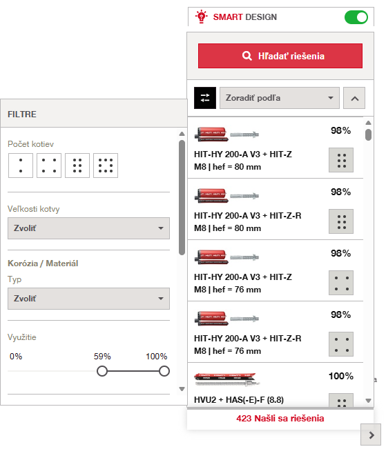Open the filter settings black icon button
This screenshot has width=386, height=449.
coord(205,98)
